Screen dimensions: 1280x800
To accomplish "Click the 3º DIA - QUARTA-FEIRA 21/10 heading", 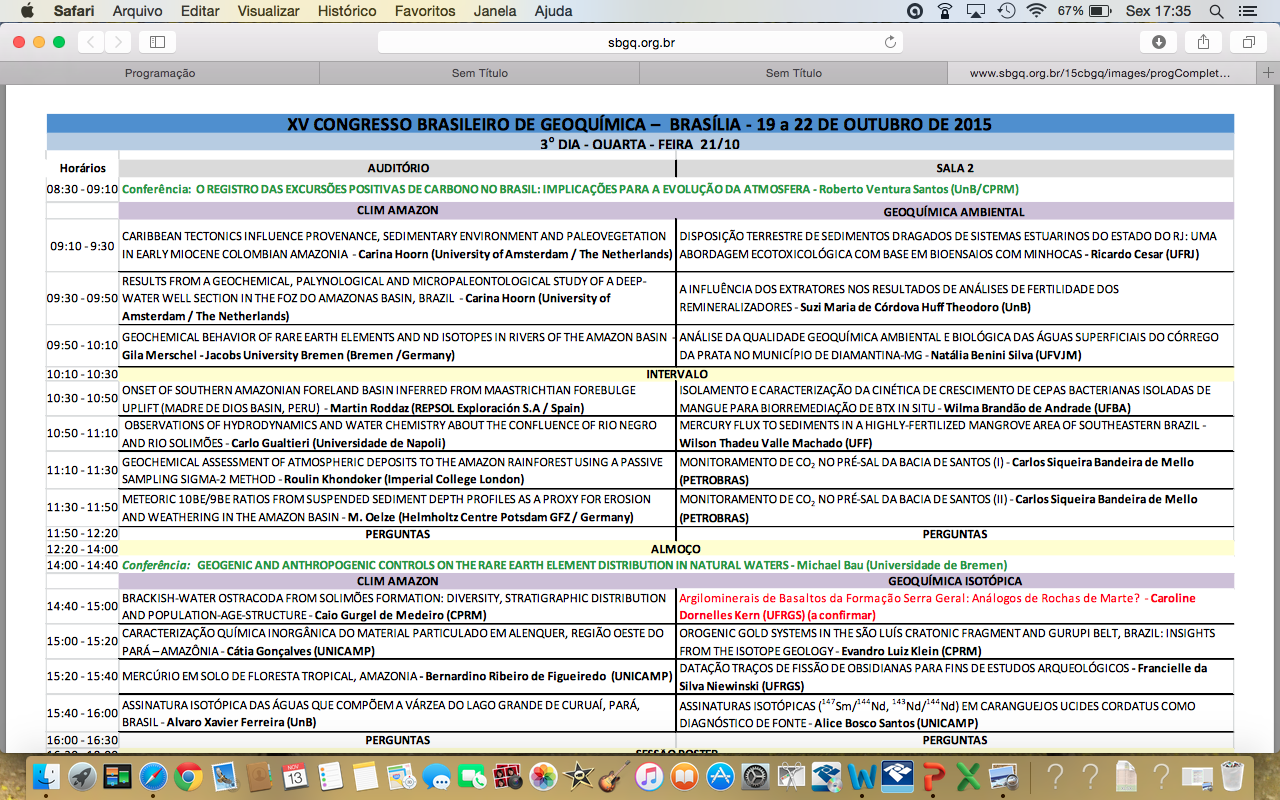I will (x=640, y=144).
